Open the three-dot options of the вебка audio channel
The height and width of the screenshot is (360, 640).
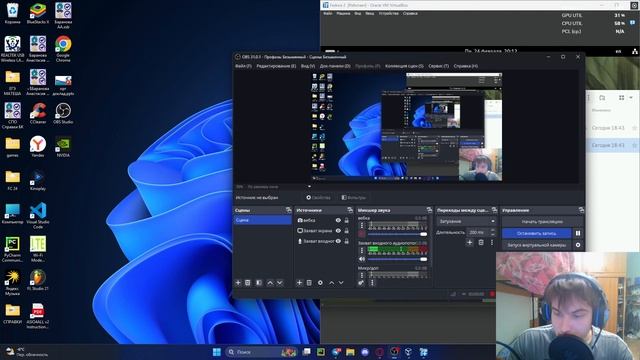[362, 226]
